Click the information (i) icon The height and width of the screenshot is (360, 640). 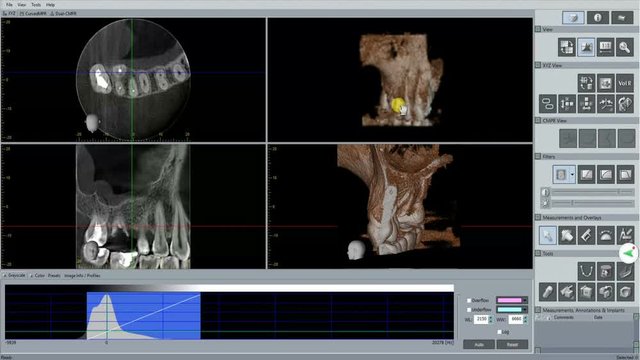[x=598, y=18]
